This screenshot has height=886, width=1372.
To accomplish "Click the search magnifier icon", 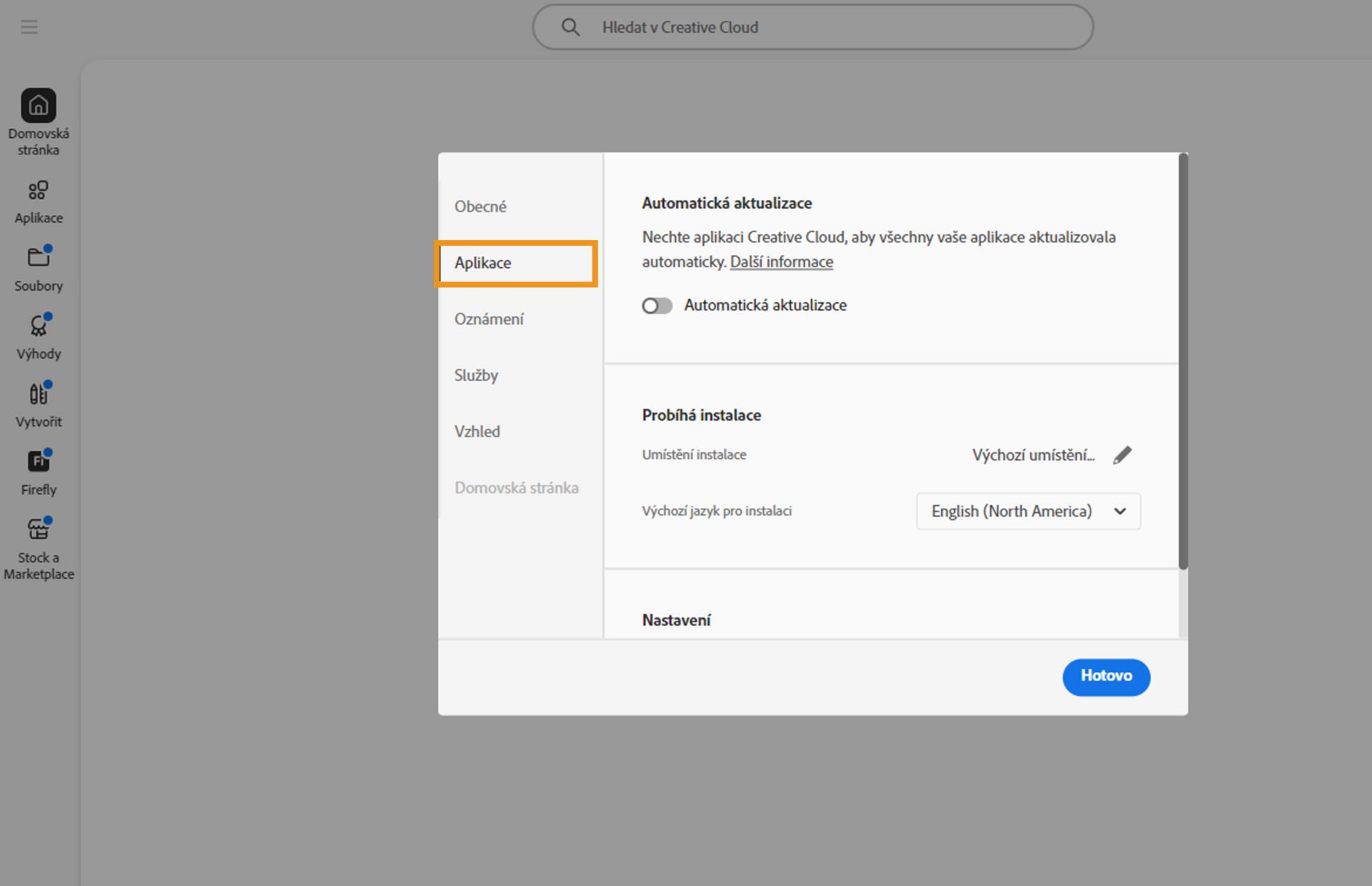I will pos(570,27).
